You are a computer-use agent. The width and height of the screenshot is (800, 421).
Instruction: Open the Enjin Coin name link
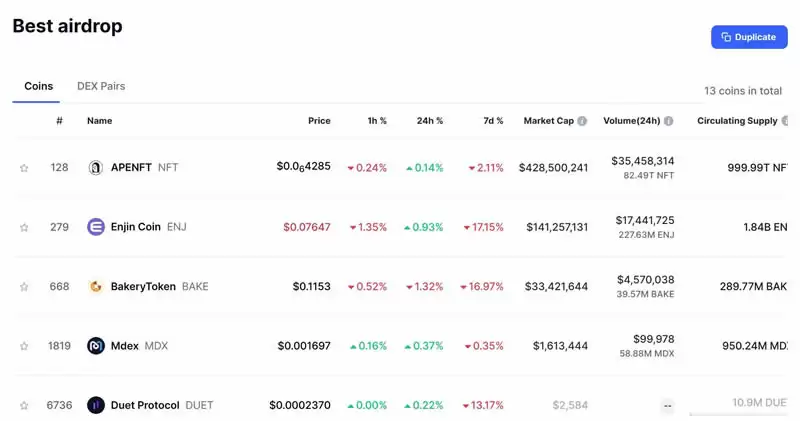click(x=135, y=227)
